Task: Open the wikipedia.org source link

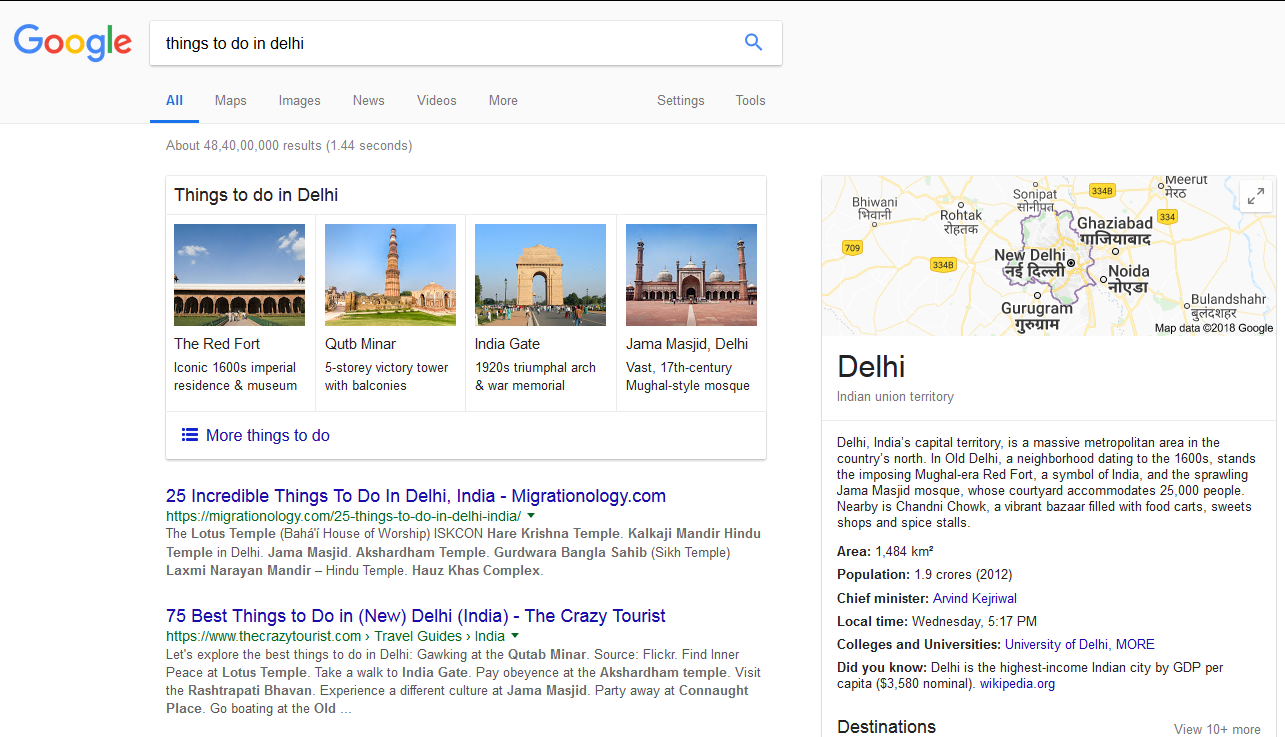Action: (1017, 684)
